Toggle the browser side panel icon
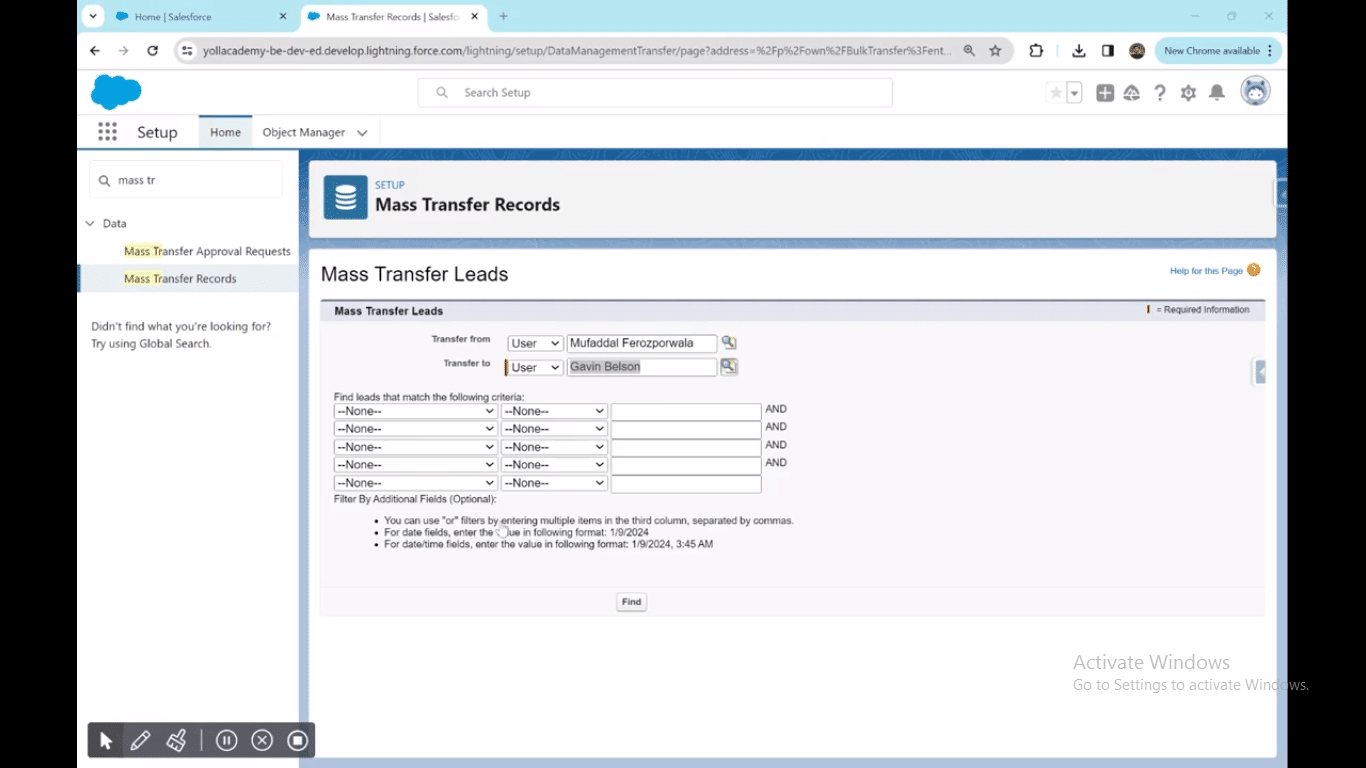The image size is (1366, 768). [x=1108, y=50]
